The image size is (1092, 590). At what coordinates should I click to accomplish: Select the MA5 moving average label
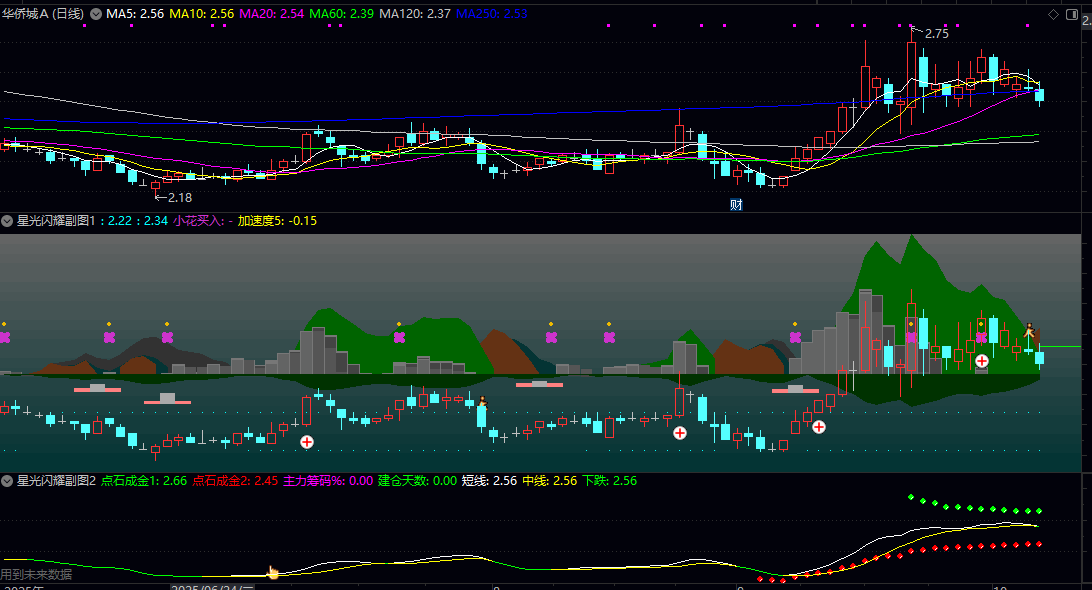[135, 14]
